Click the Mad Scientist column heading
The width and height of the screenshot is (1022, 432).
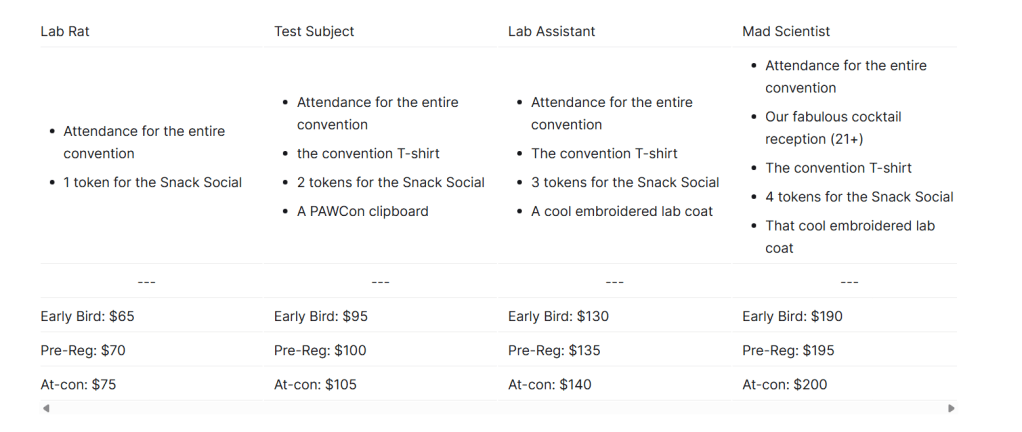click(x=787, y=31)
